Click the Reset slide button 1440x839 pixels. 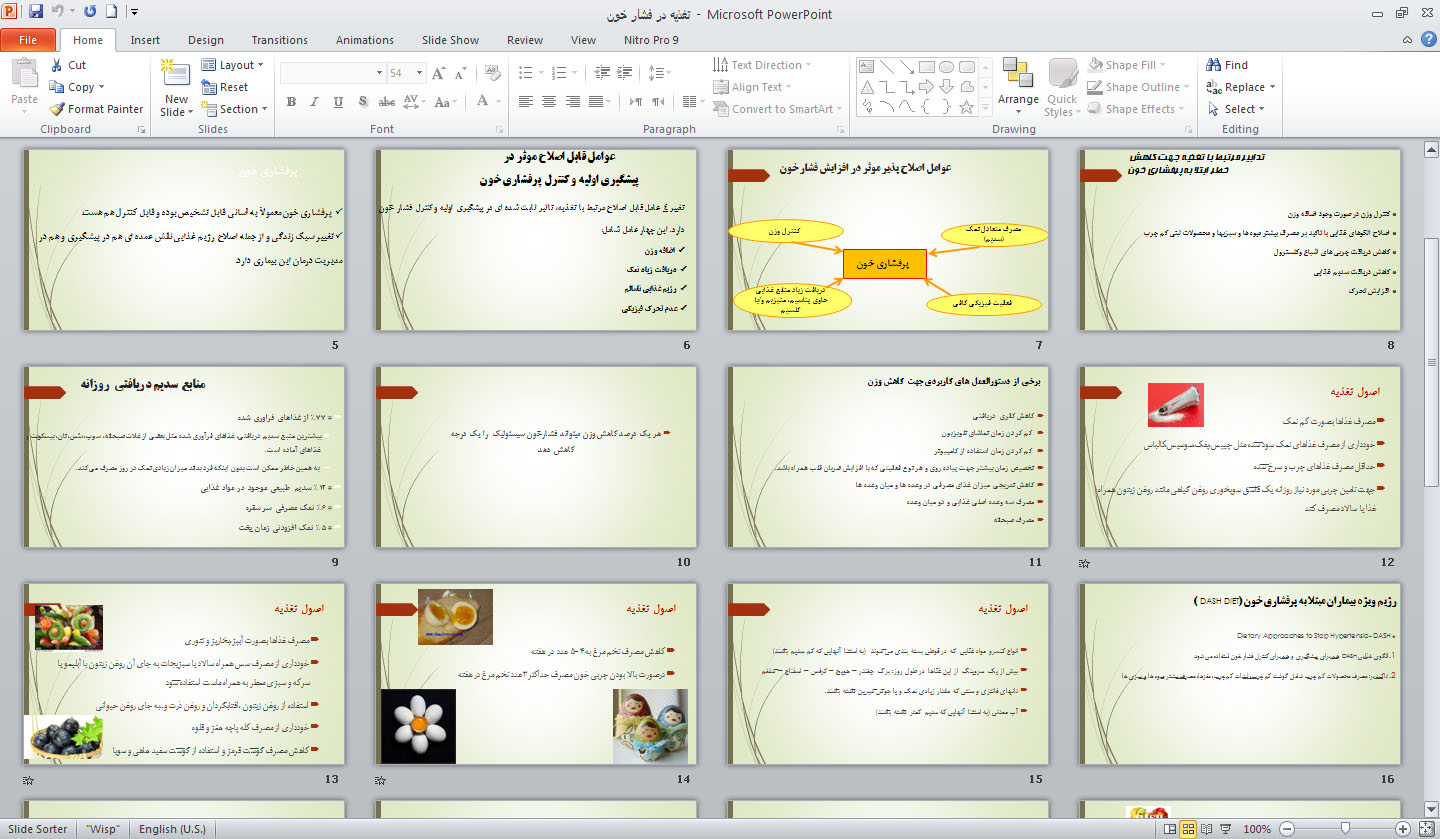click(225, 87)
